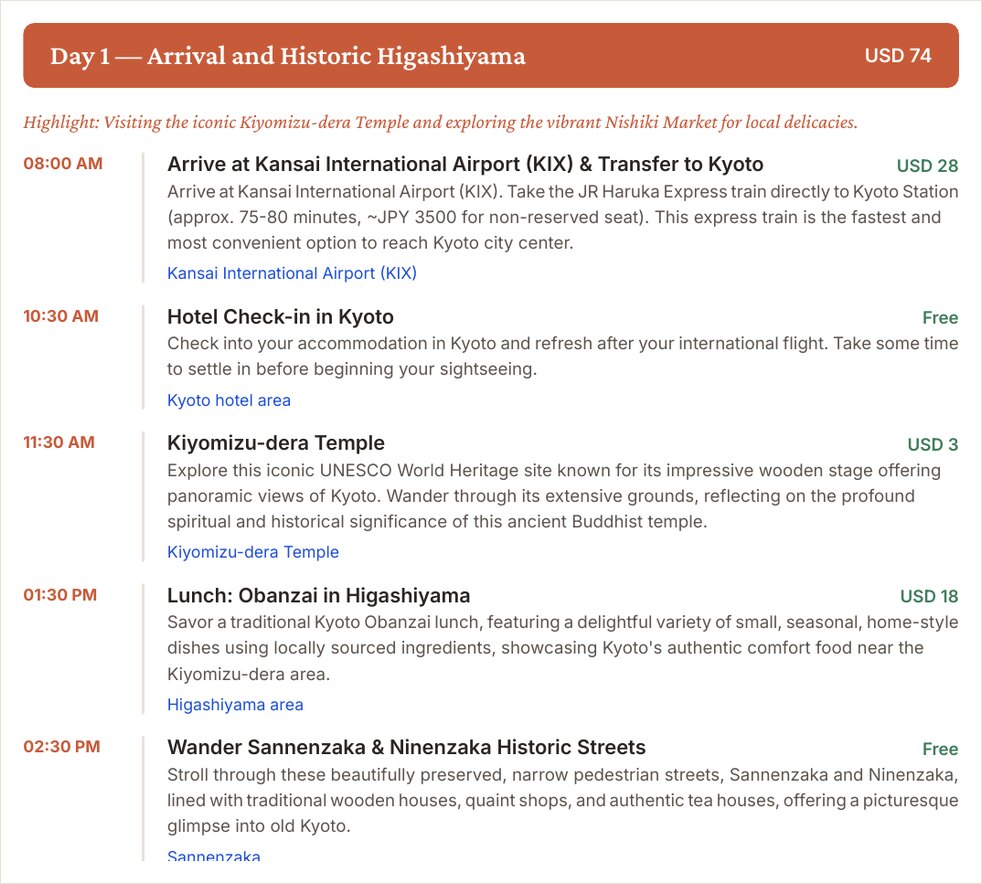Screen dimensions: 982x884
Task: Click the JR Haruka Express description paragraph
Action: point(562,217)
